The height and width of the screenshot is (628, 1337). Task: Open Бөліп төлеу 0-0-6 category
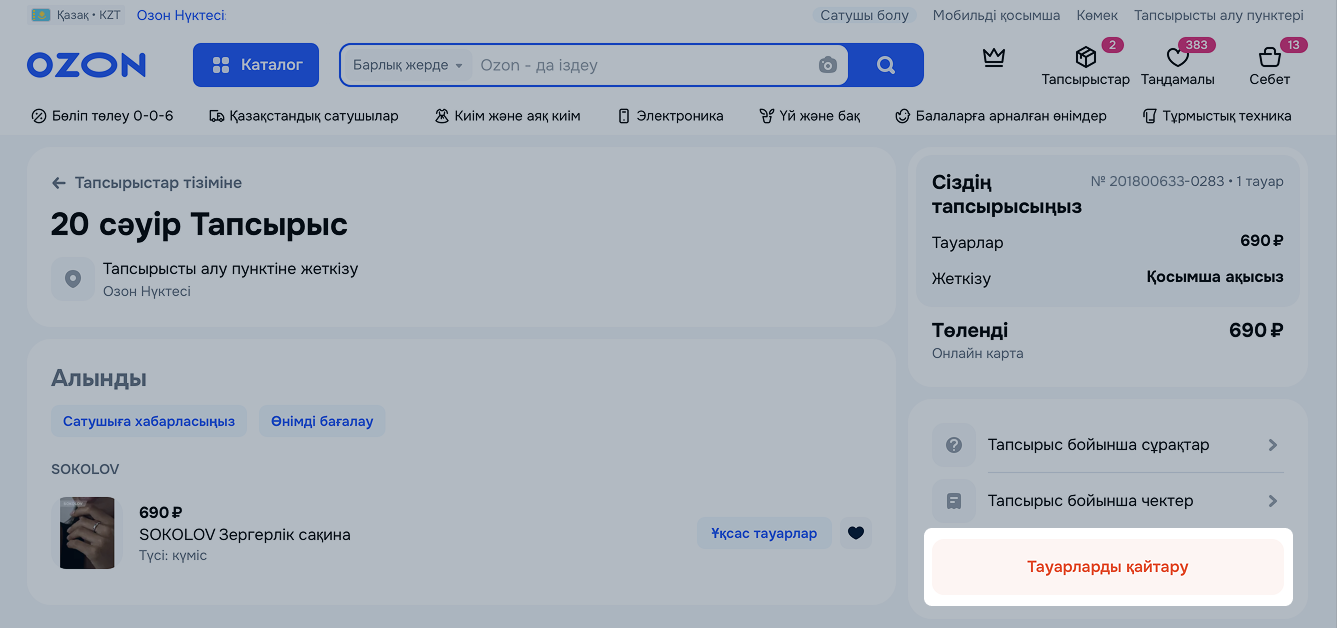102,116
